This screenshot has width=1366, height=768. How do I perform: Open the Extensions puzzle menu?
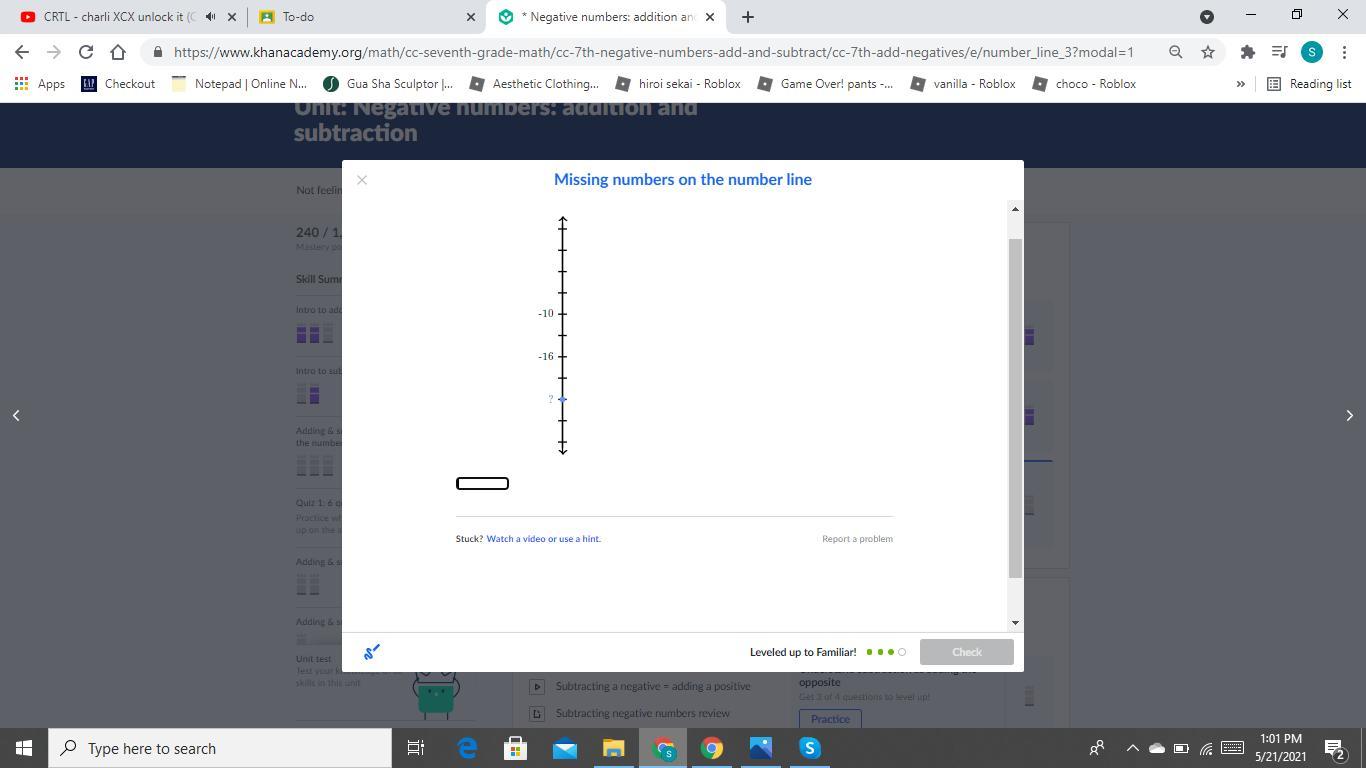tap(1247, 52)
